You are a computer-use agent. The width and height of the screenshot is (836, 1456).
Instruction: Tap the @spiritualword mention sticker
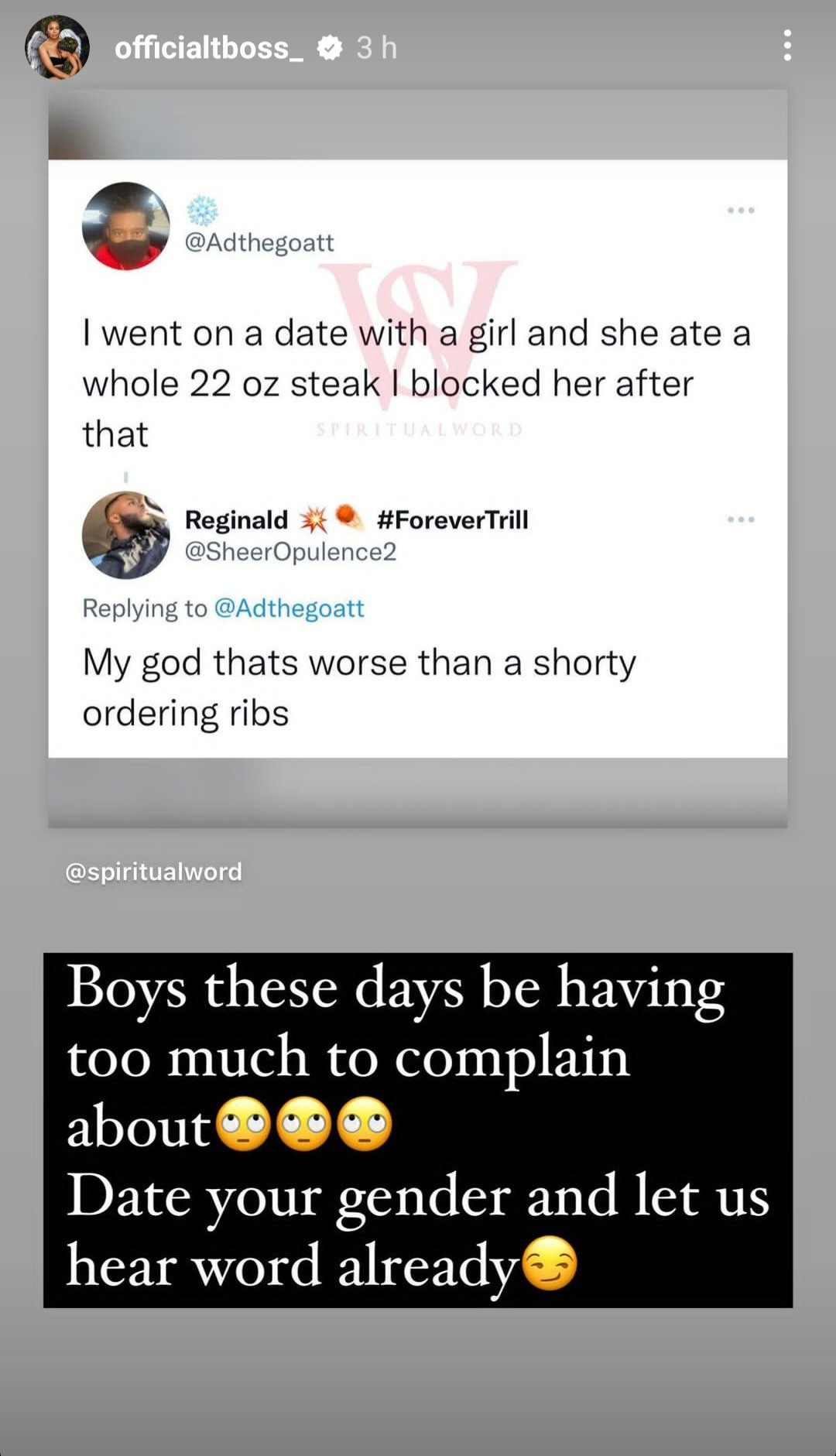point(154,872)
